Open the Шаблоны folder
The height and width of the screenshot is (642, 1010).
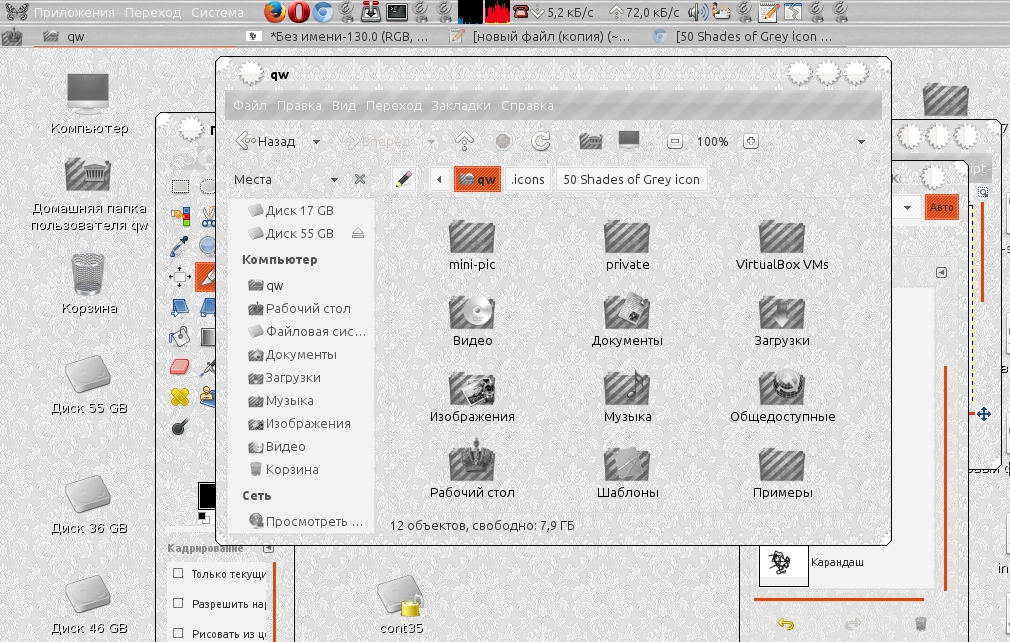pyautogui.click(x=627, y=473)
